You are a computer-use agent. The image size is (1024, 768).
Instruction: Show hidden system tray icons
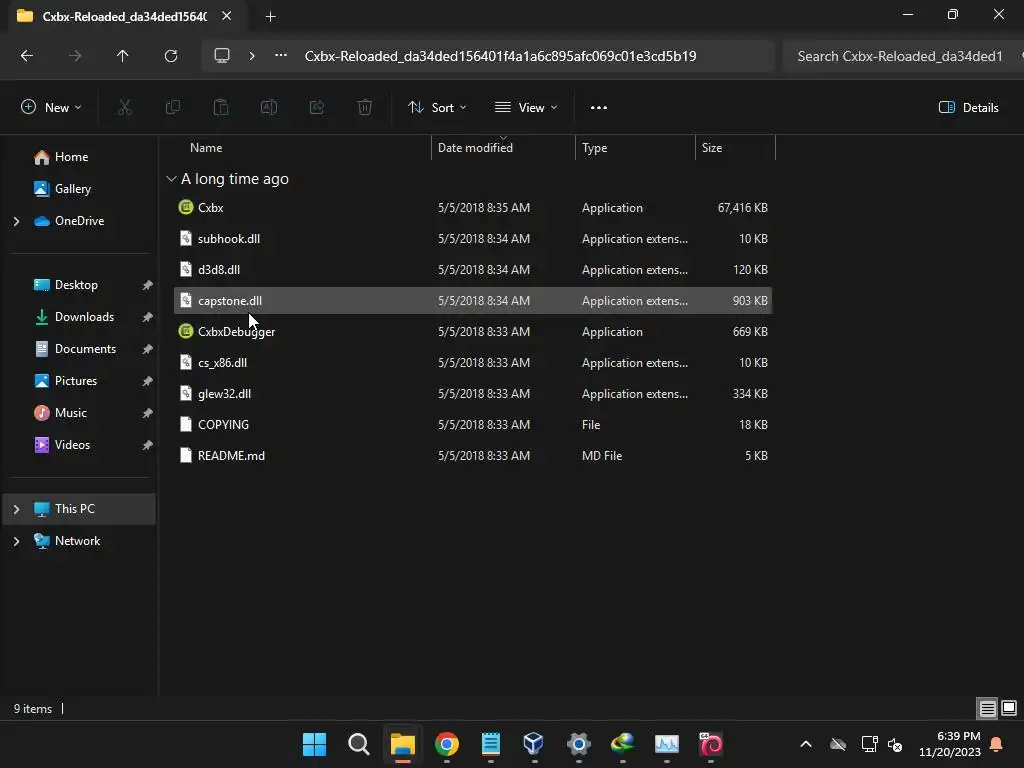pyautogui.click(x=806, y=744)
